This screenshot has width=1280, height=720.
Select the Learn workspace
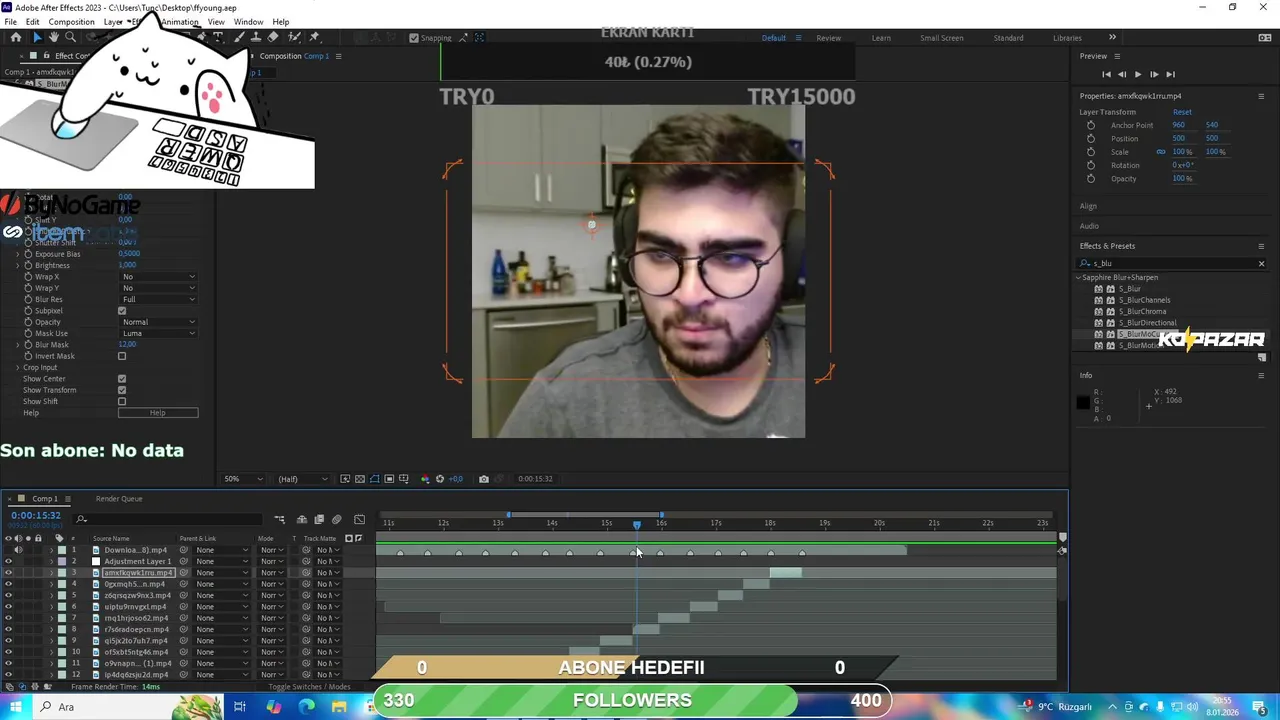point(881,38)
